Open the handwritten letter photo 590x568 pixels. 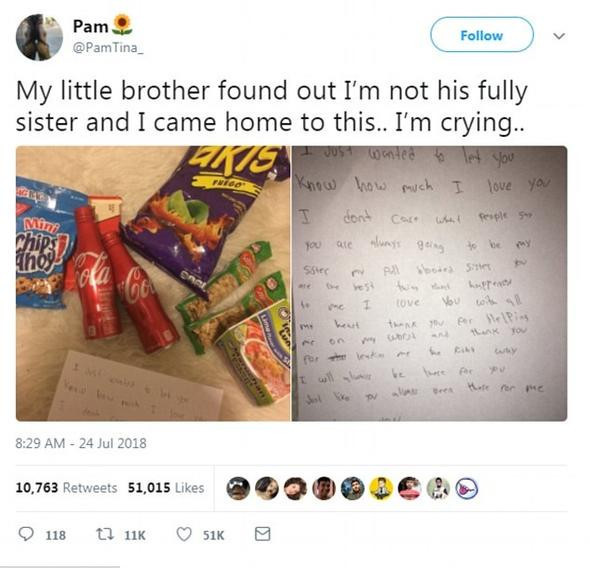coord(430,283)
